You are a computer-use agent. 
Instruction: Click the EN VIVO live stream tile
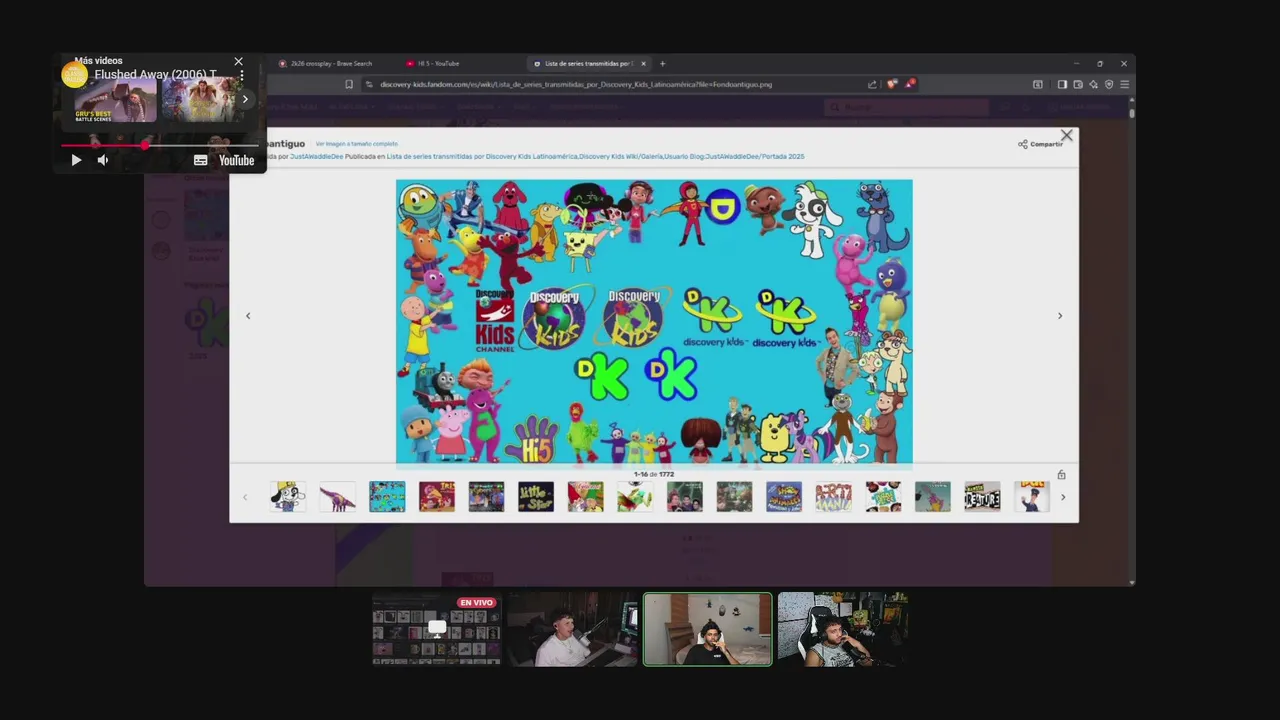pyautogui.click(x=436, y=629)
